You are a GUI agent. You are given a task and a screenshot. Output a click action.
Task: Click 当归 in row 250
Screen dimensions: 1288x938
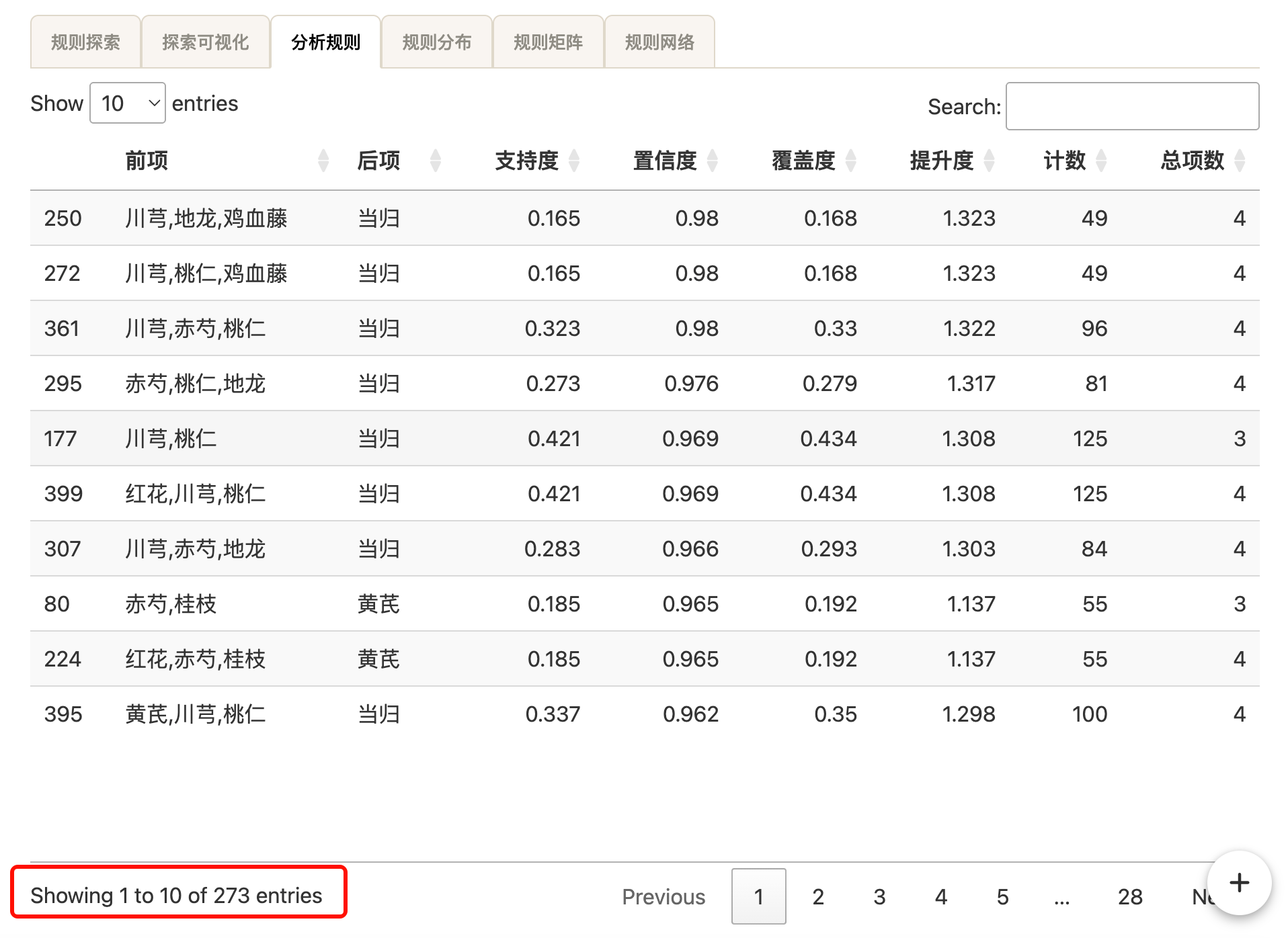tap(378, 218)
